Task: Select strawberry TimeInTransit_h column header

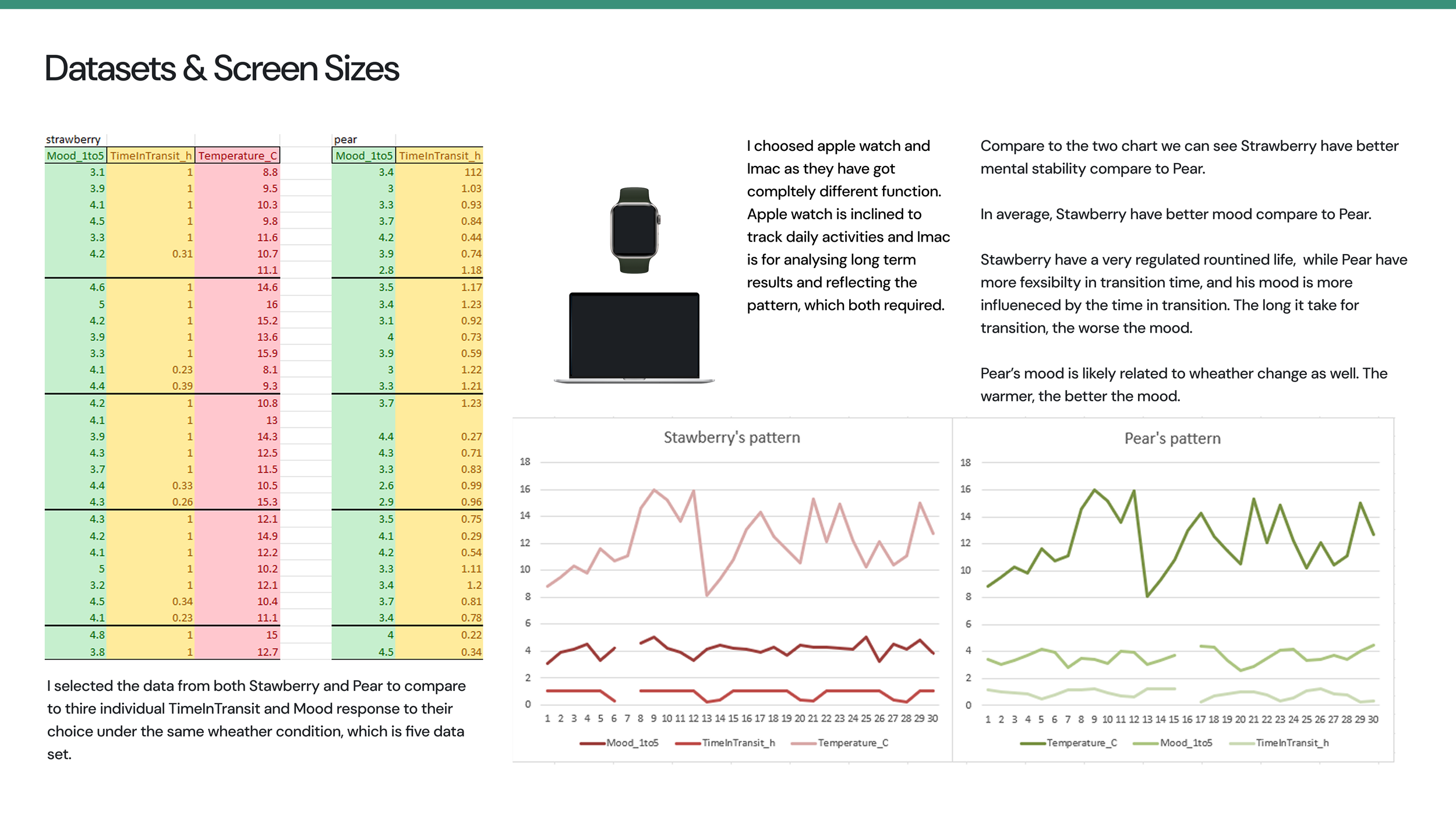Action: (x=151, y=156)
